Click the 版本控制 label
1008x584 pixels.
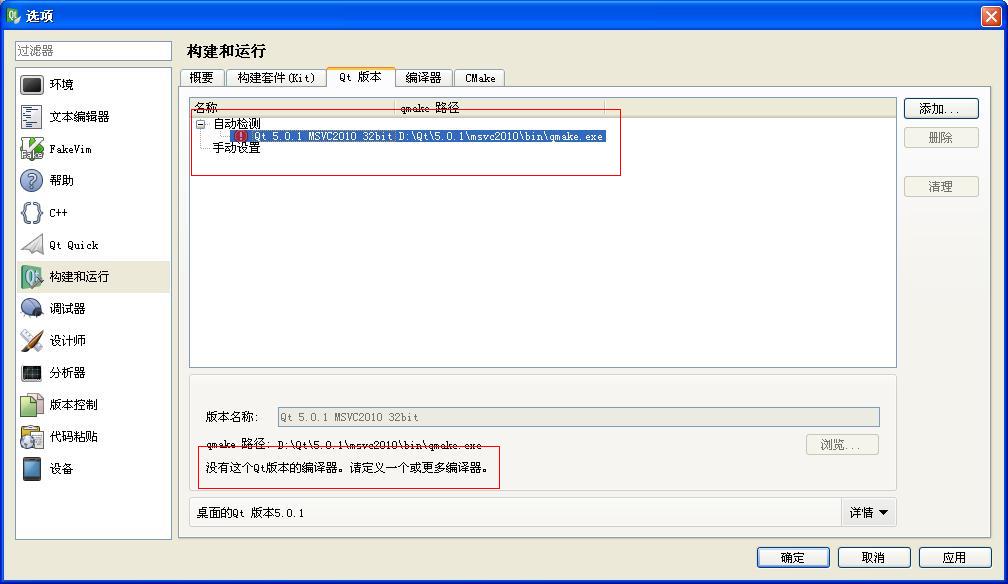click(74, 405)
